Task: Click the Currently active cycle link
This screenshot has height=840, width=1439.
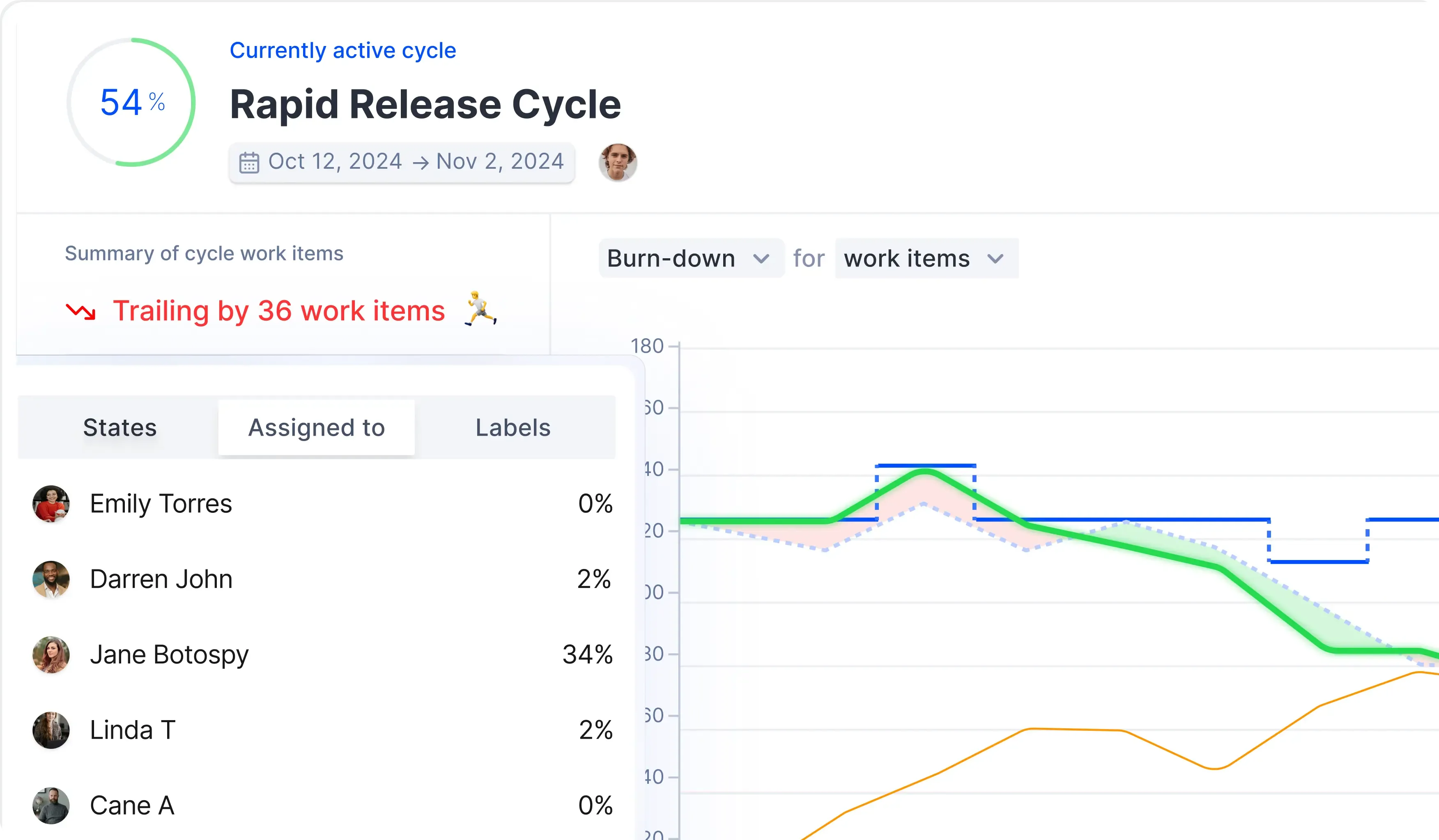Action: point(343,50)
